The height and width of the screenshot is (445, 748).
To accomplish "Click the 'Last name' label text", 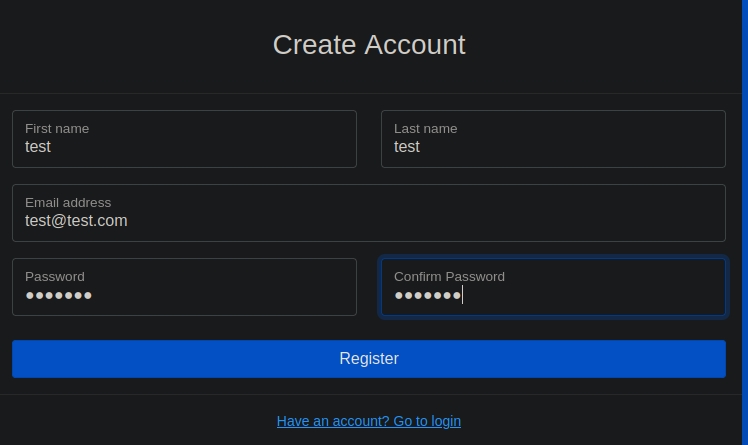I will (425, 128).
